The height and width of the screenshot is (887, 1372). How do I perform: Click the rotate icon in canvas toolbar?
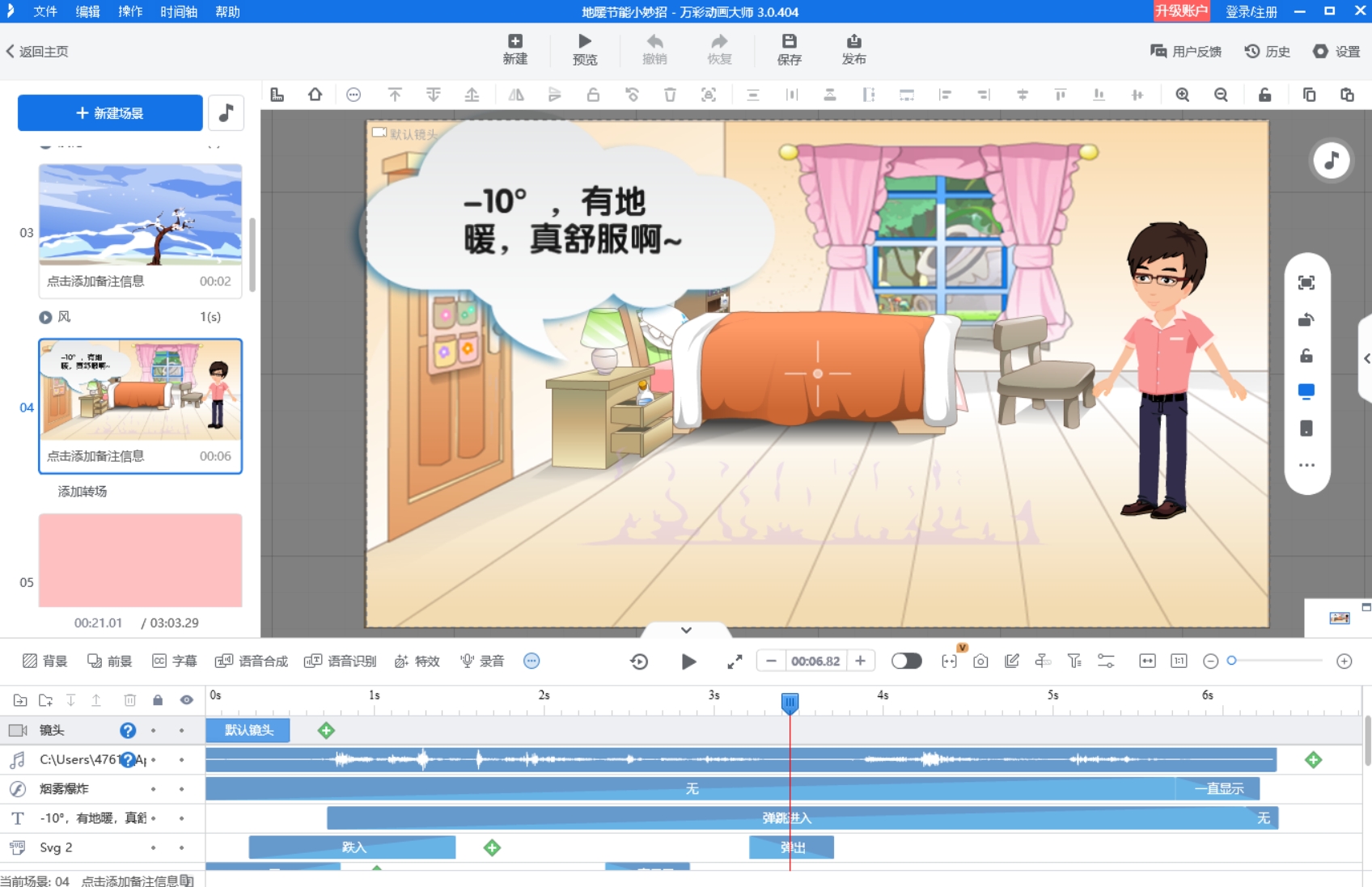pyautogui.click(x=632, y=95)
